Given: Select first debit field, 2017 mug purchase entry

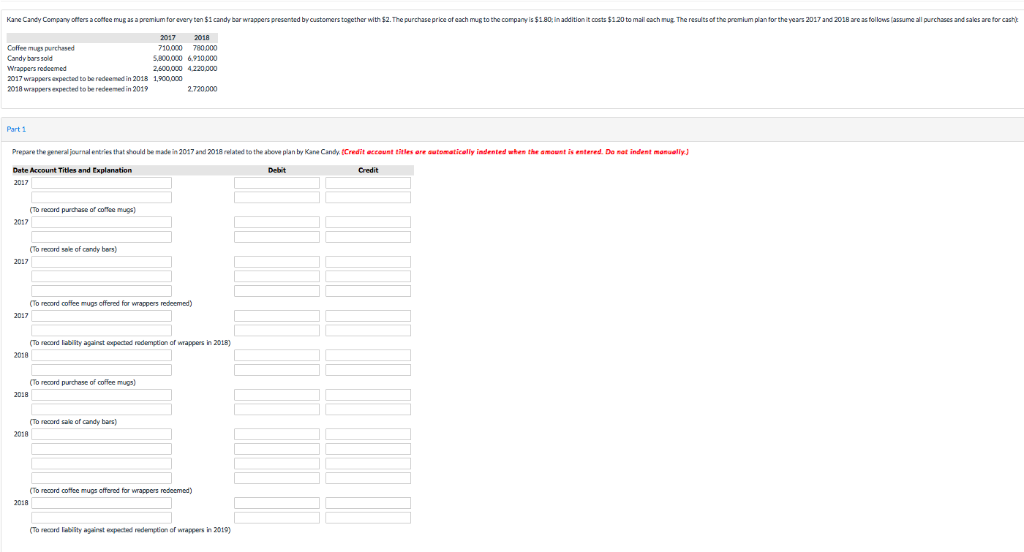Looking at the screenshot, I should point(277,183).
